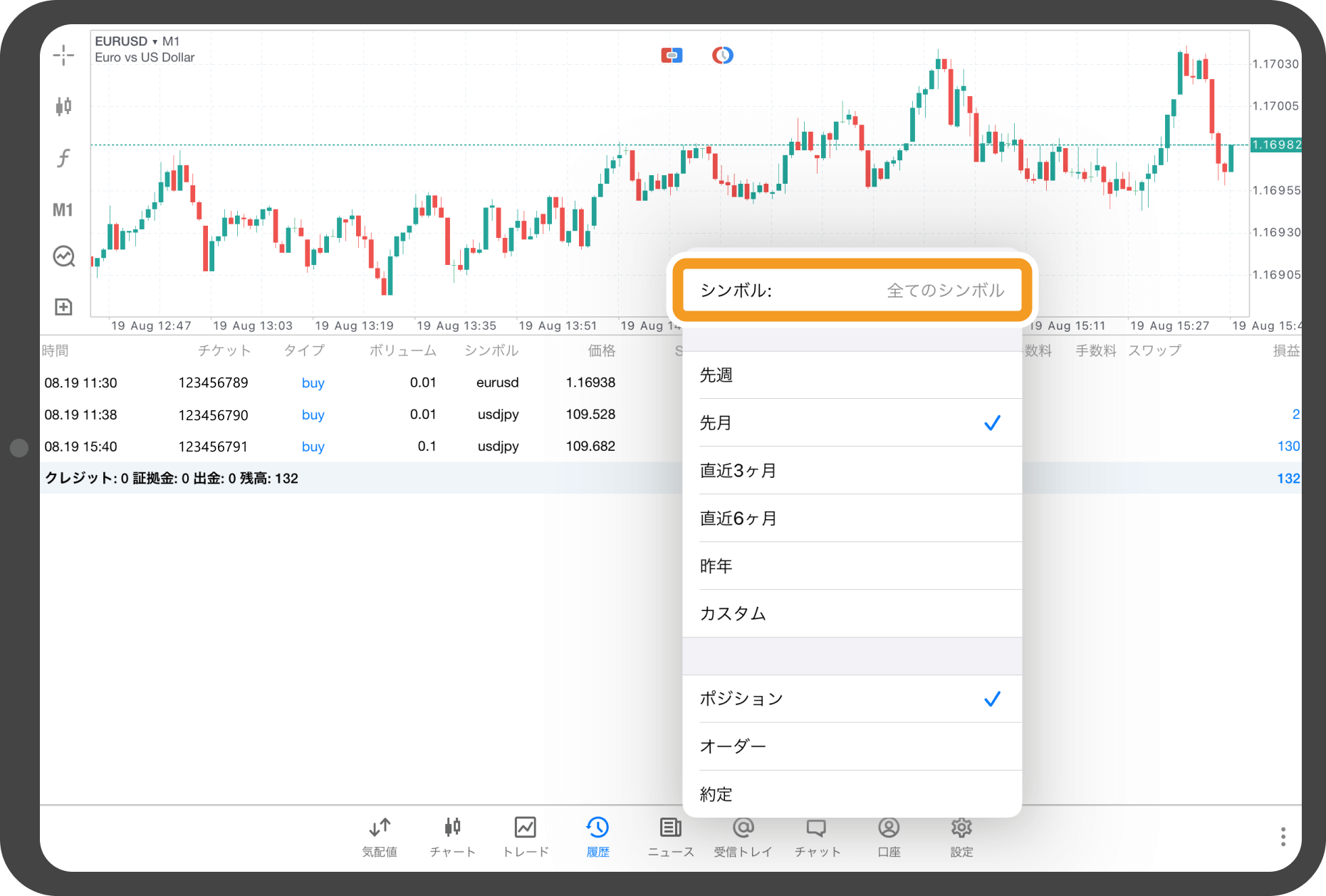This screenshot has width=1326, height=896.
Task: Click the current price label 1.16982
Action: pyautogui.click(x=1276, y=145)
